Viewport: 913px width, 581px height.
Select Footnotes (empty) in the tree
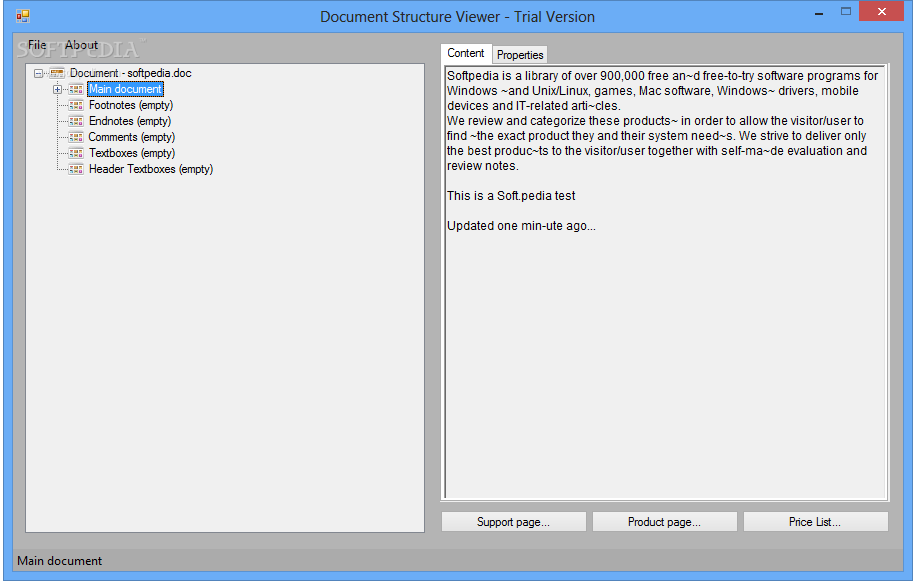point(131,105)
